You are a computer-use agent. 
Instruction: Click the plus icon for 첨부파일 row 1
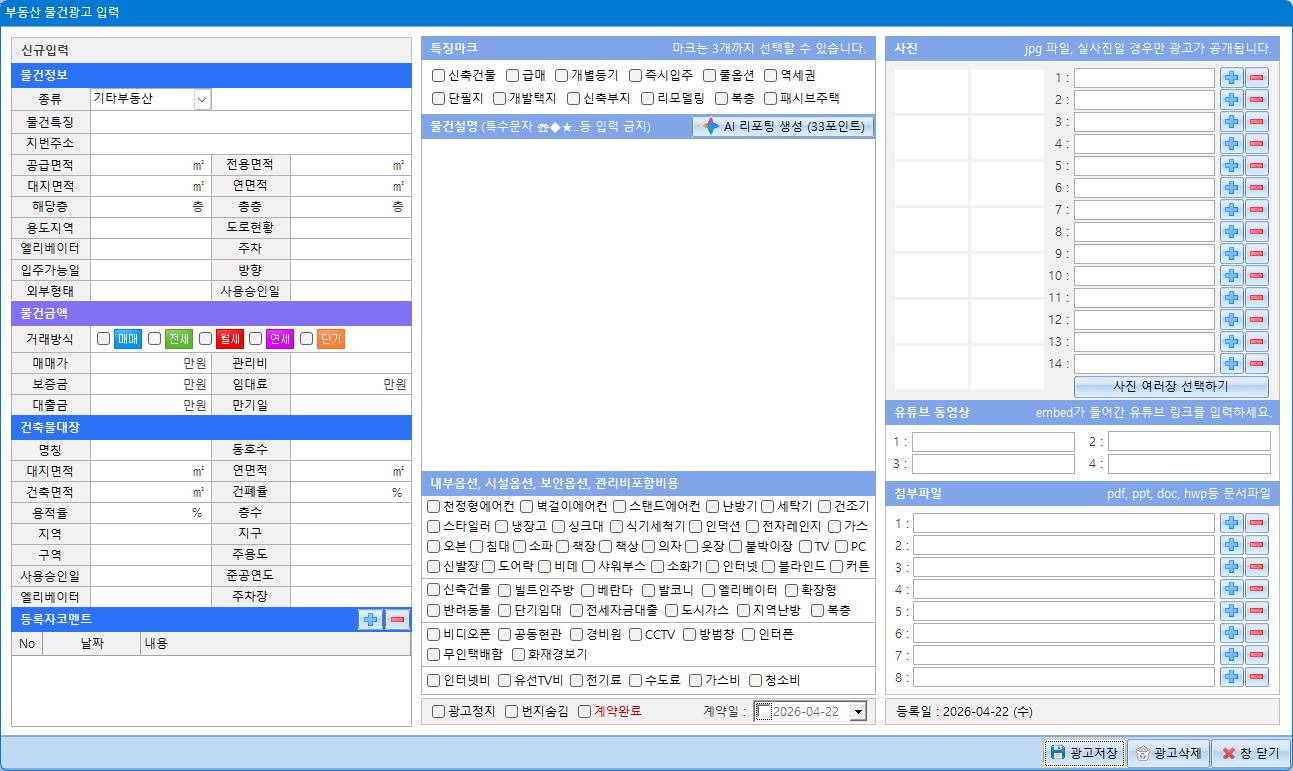pos(1232,523)
